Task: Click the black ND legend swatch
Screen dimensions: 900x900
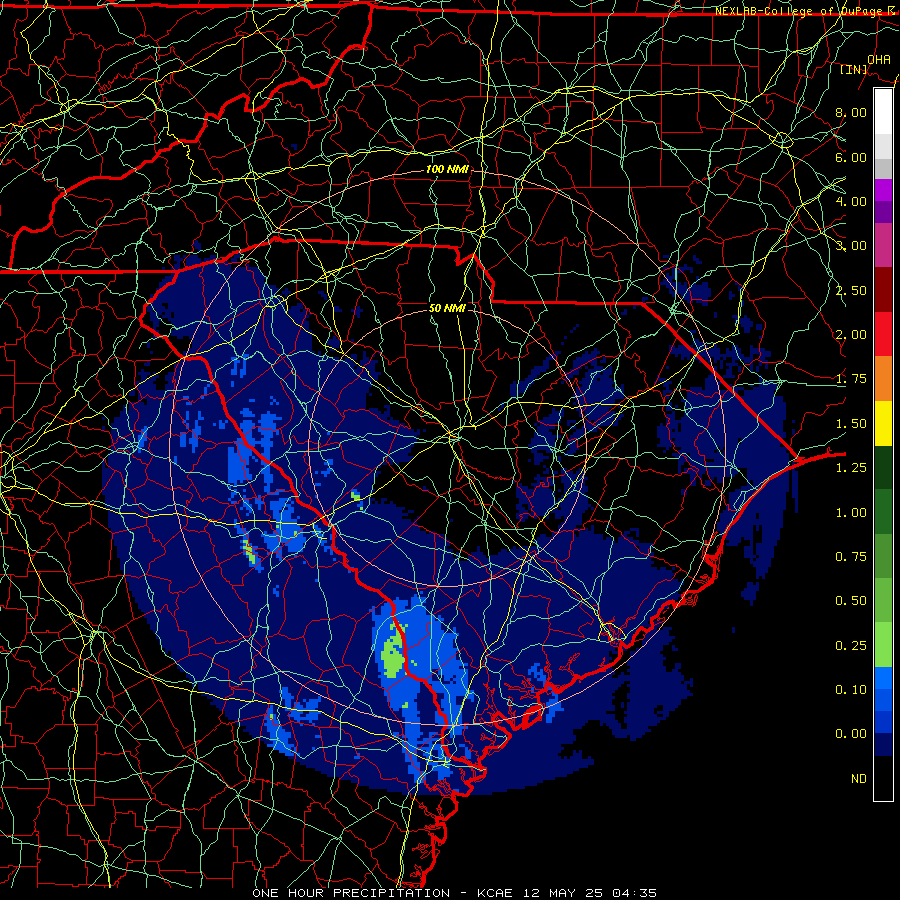Action: [883, 778]
